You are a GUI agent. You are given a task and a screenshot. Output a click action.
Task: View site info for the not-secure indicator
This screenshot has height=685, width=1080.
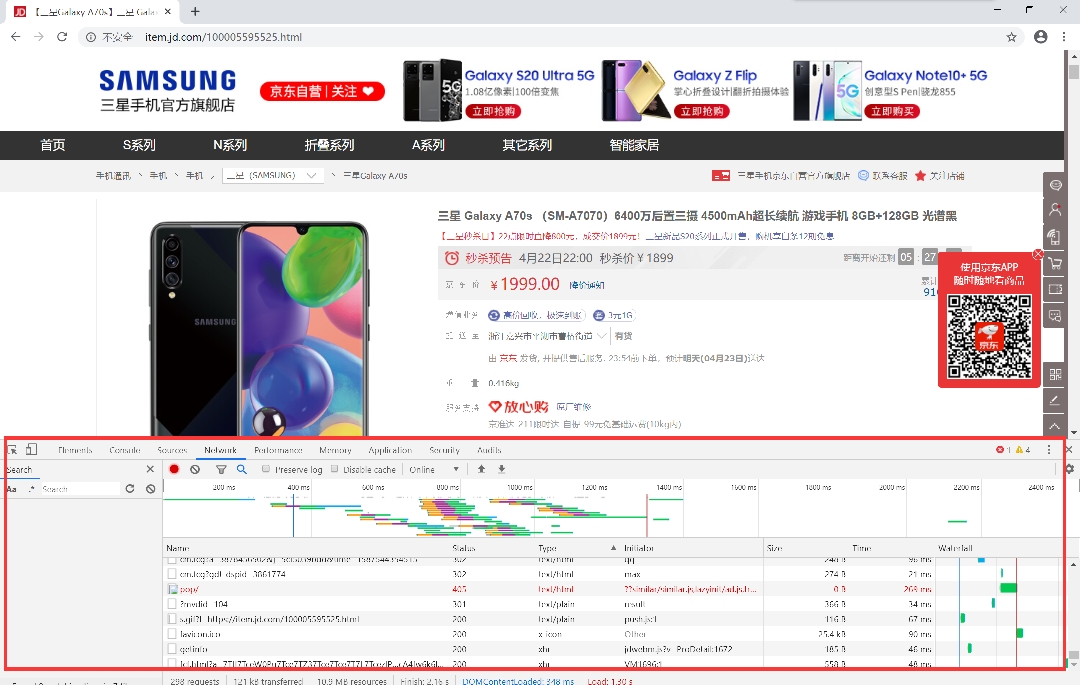pyautogui.click(x=109, y=37)
